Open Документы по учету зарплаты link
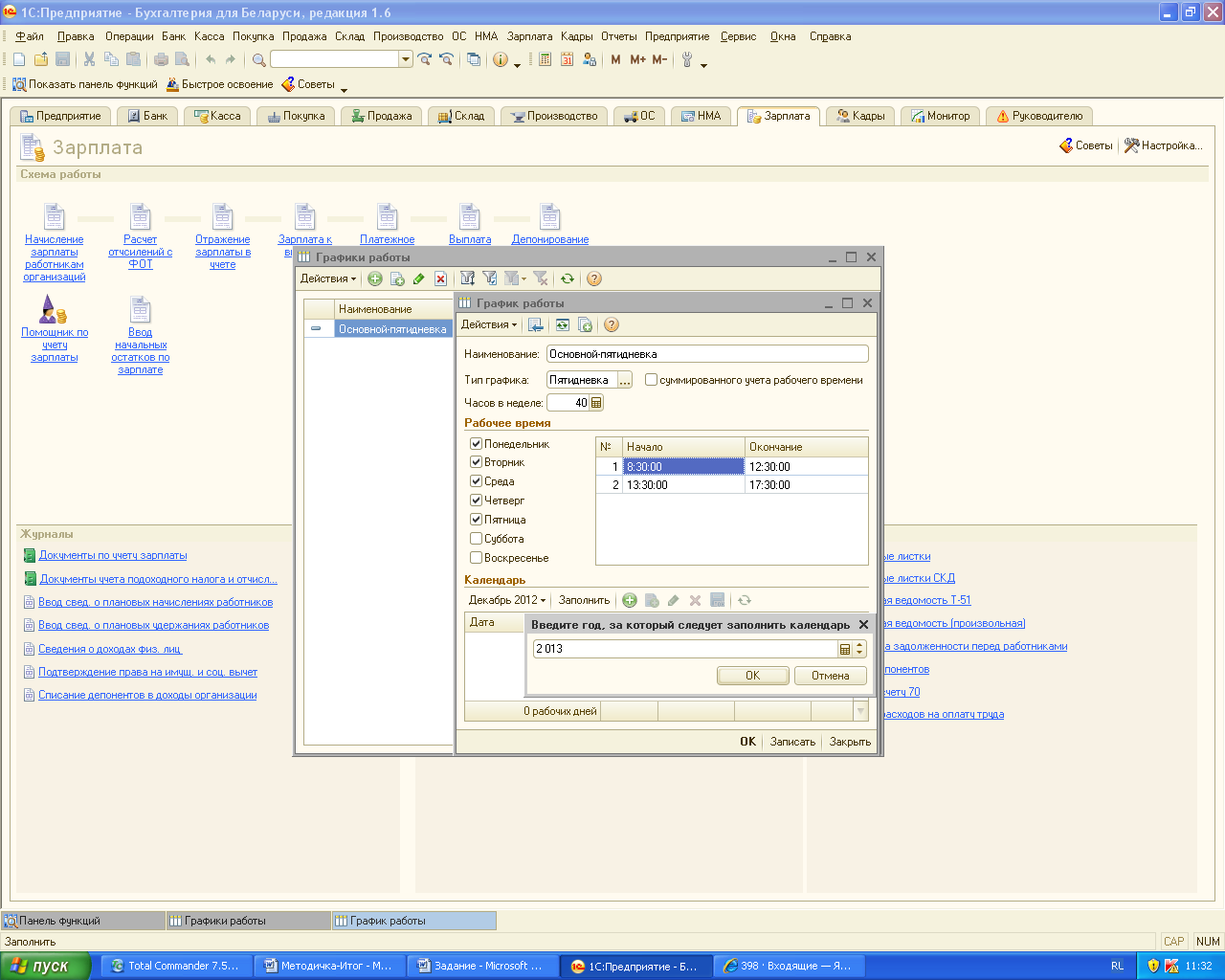Screen dimensions: 1225x980 click(x=113, y=555)
